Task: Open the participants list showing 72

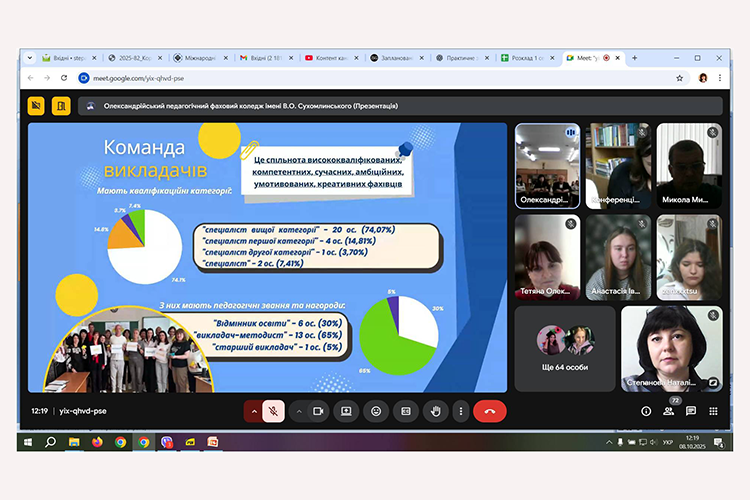Action: (668, 411)
